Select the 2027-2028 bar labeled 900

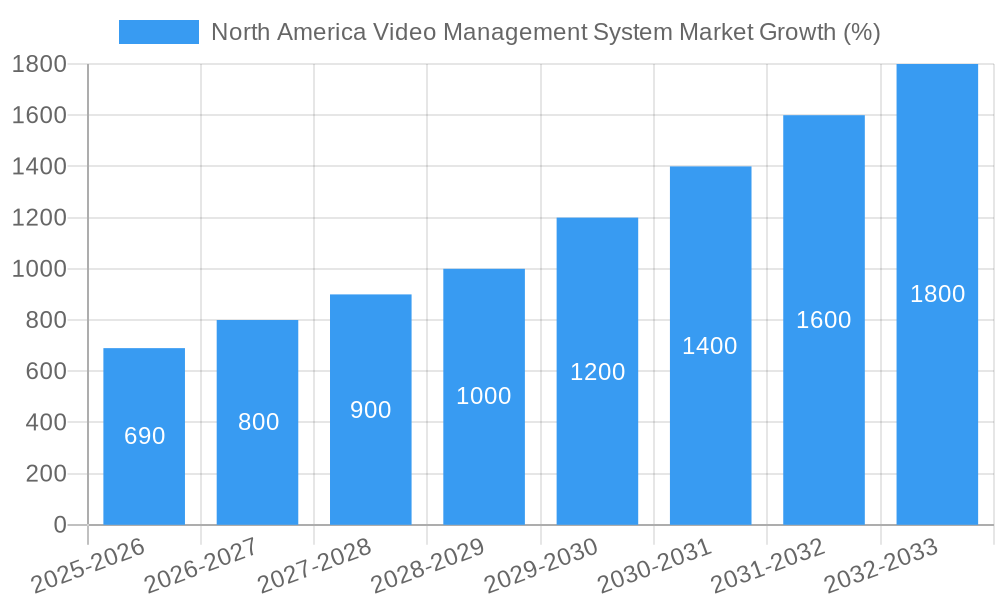(371, 410)
